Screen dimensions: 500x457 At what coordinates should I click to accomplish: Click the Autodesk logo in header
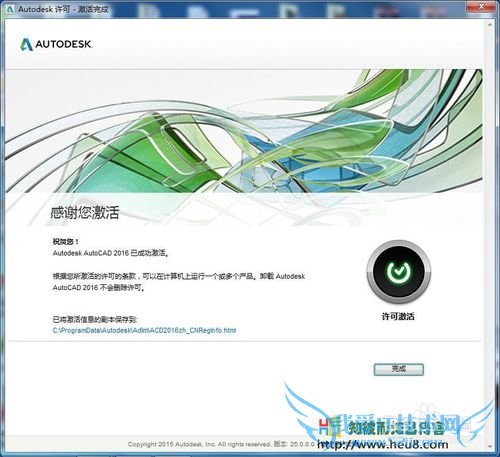[56, 44]
